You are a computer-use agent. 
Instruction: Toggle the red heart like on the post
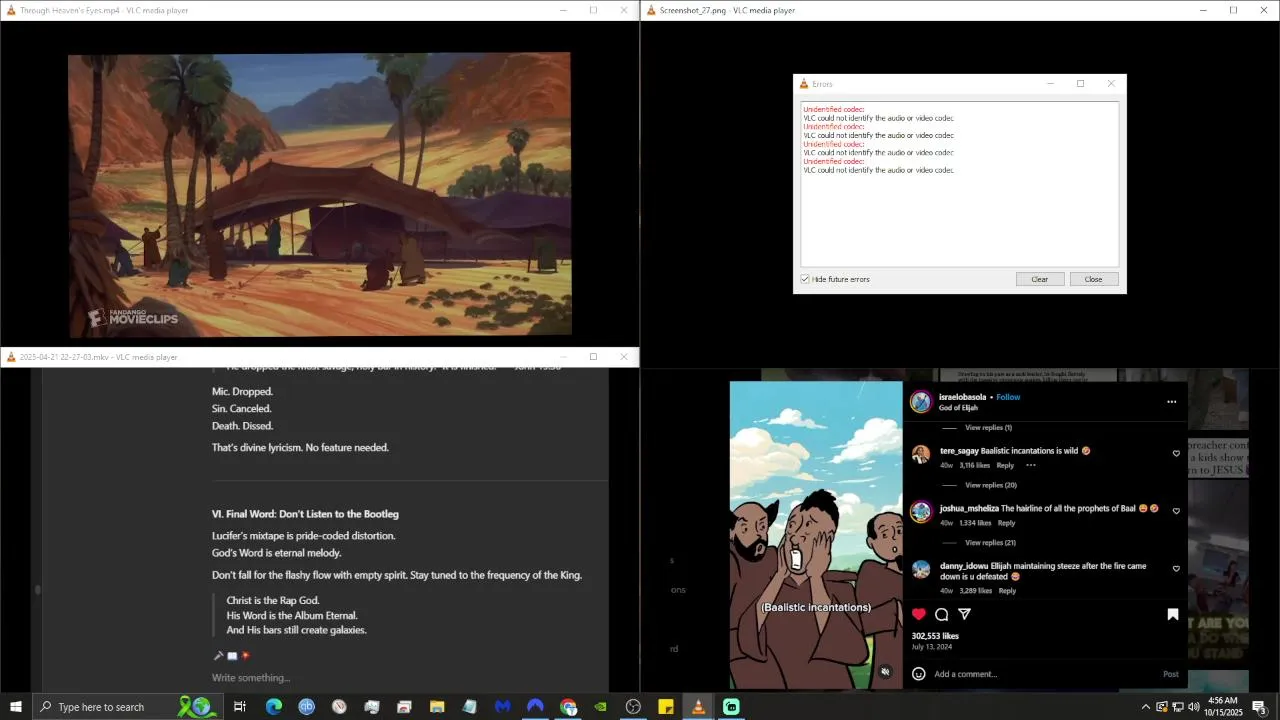(x=918, y=614)
